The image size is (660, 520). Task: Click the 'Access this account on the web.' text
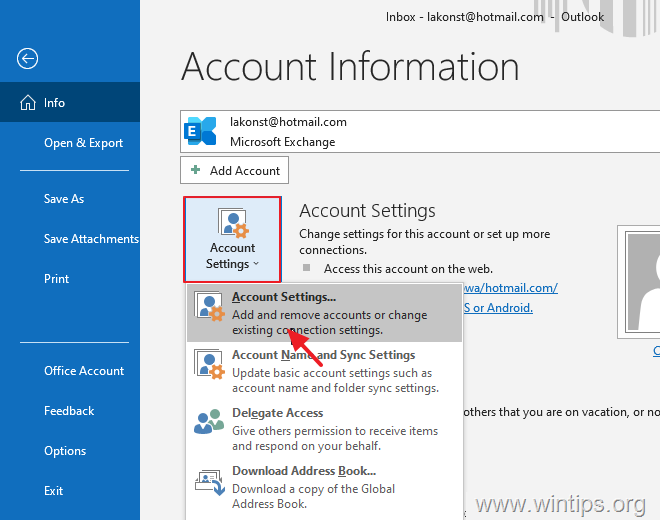pos(408,269)
